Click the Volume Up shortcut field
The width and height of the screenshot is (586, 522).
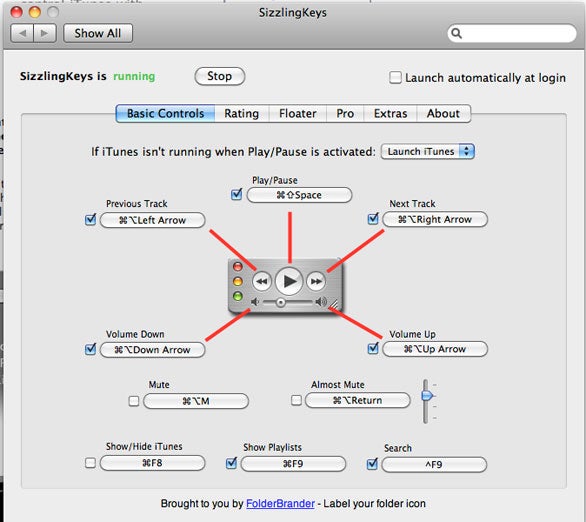click(x=435, y=349)
